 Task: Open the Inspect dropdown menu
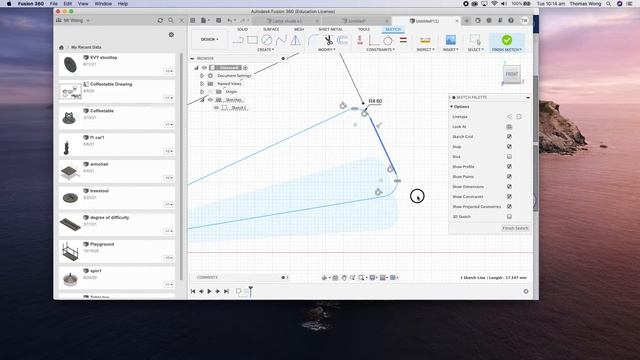(425, 50)
